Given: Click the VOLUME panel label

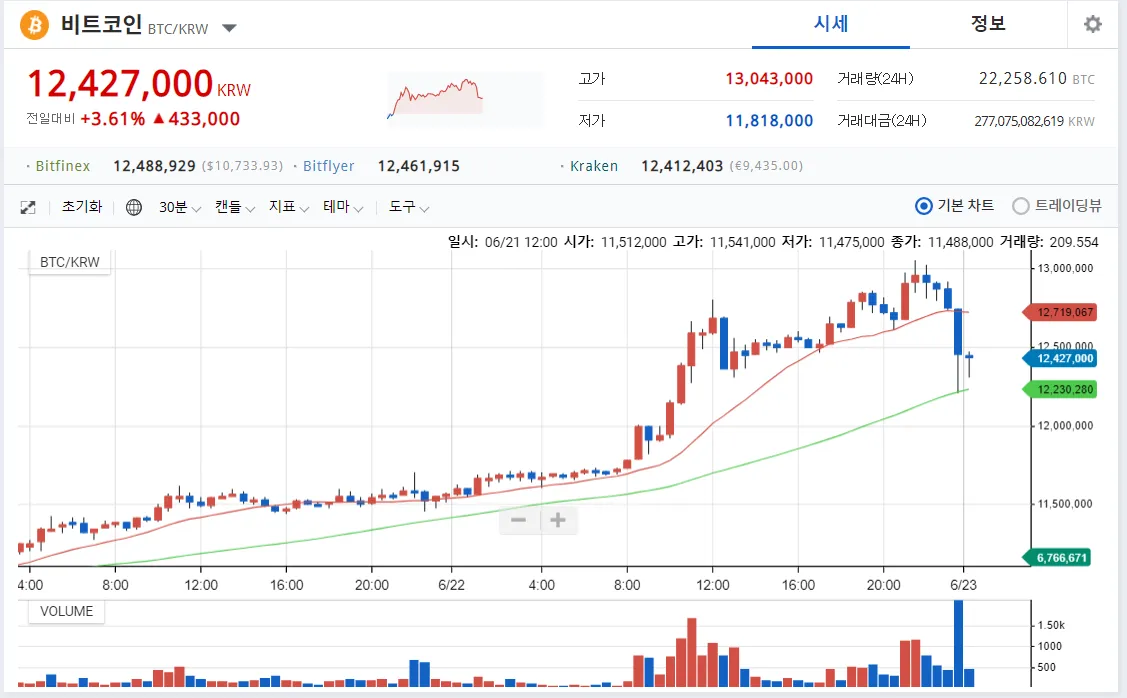Looking at the screenshot, I should point(67,611).
